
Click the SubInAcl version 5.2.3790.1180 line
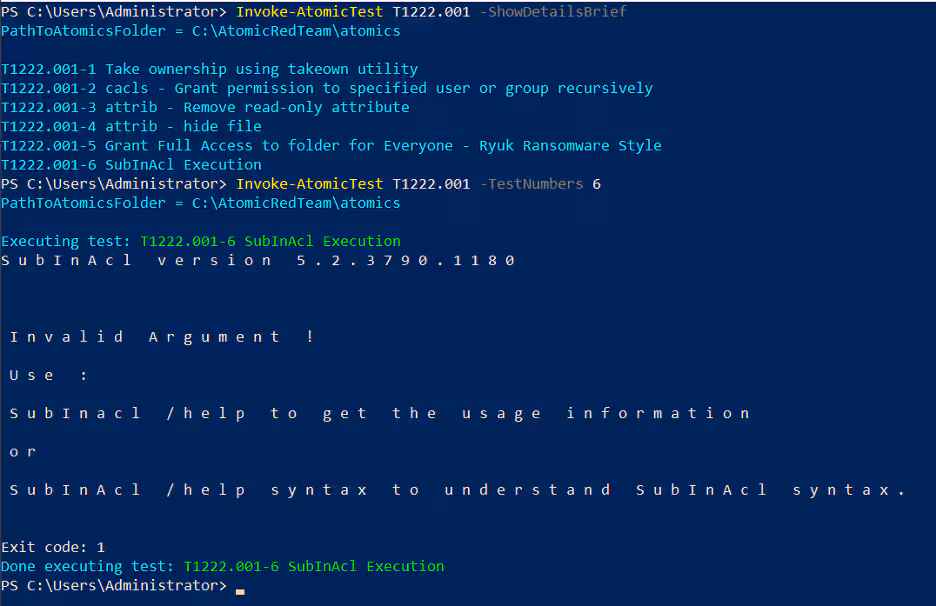(258, 260)
